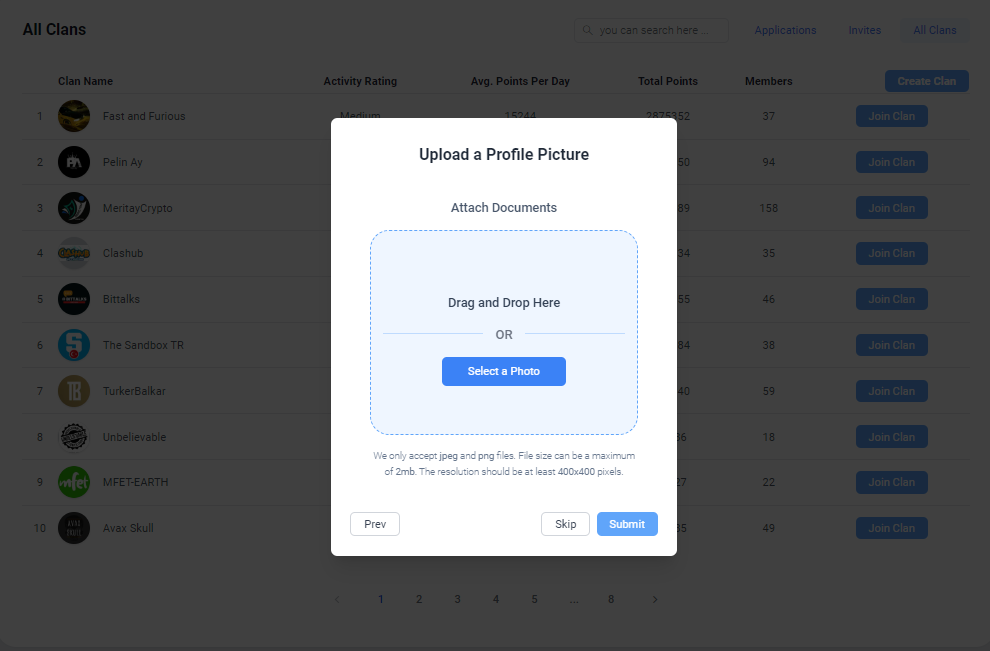Click the Fast and Furious clan avatar

point(74,116)
